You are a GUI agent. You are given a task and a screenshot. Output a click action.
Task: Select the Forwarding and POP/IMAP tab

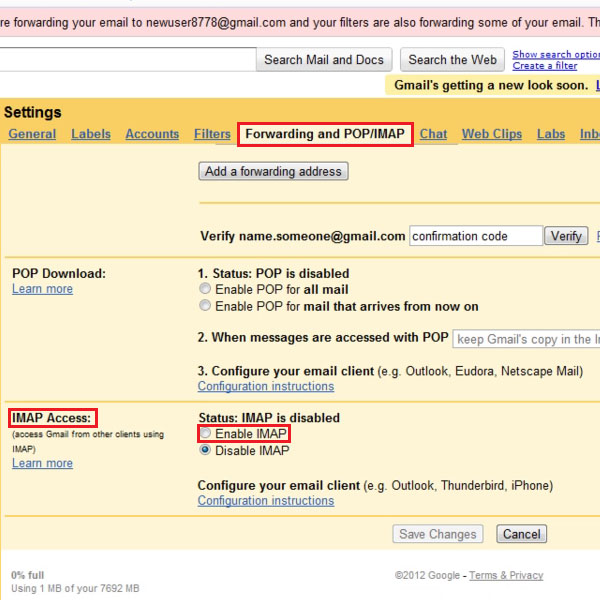click(325, 134)
